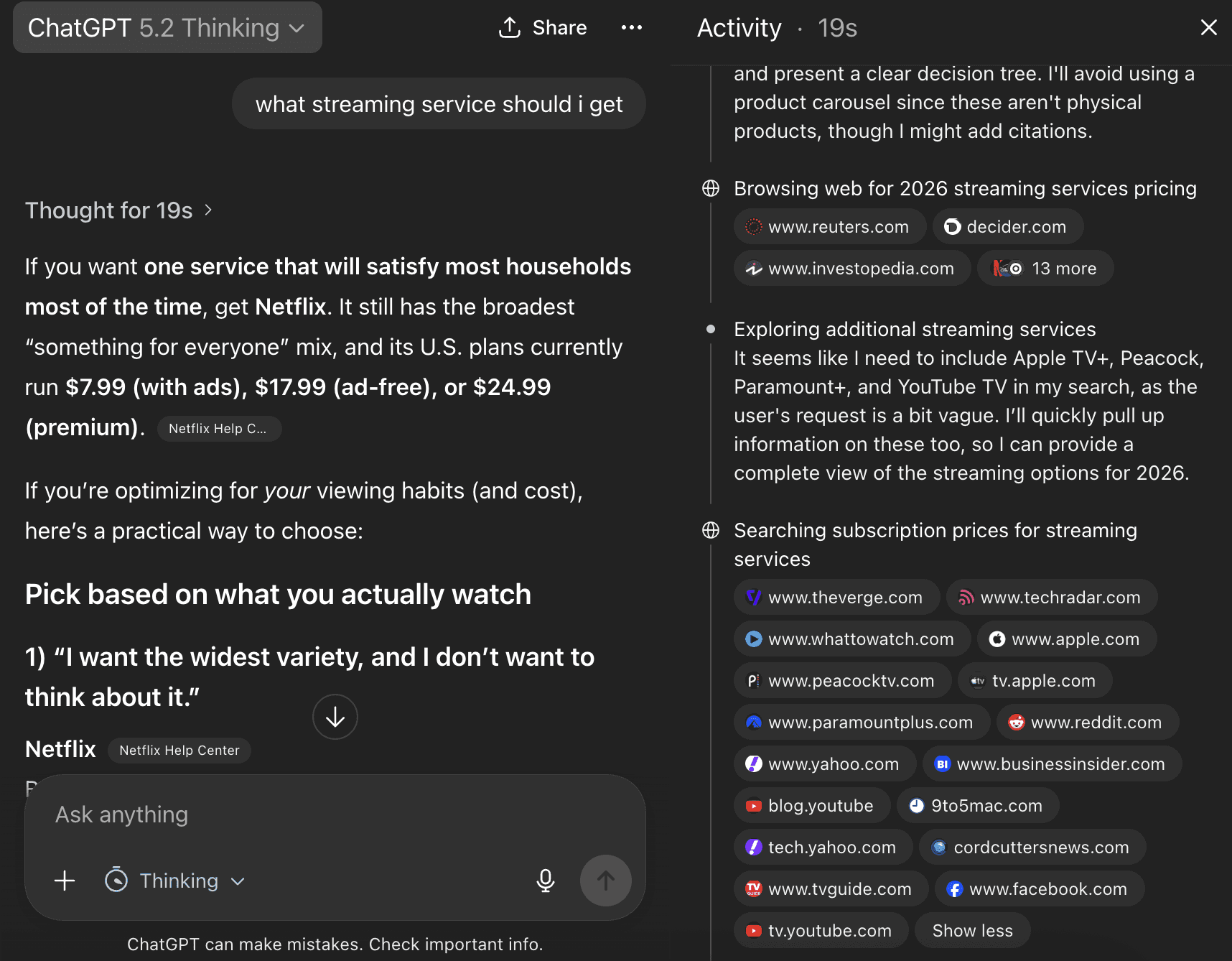Screen dimensions: 1232x961
Task: Close the Activity panel
Action: point(1208,27)
